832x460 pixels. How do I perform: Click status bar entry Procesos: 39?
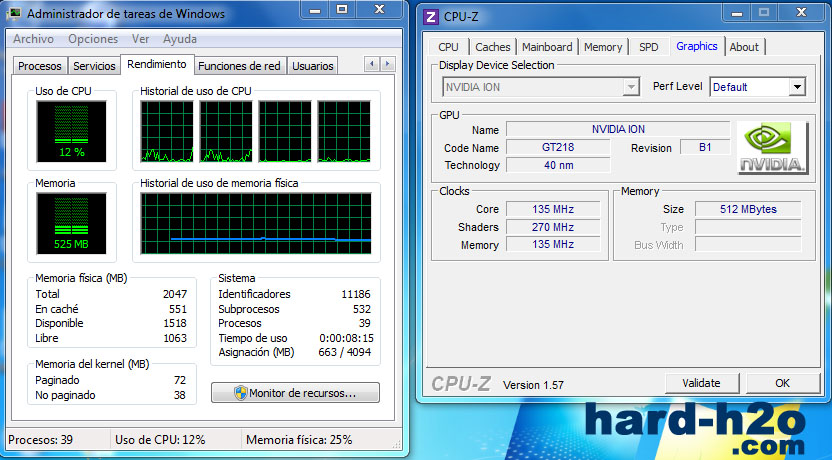(40, 440)
